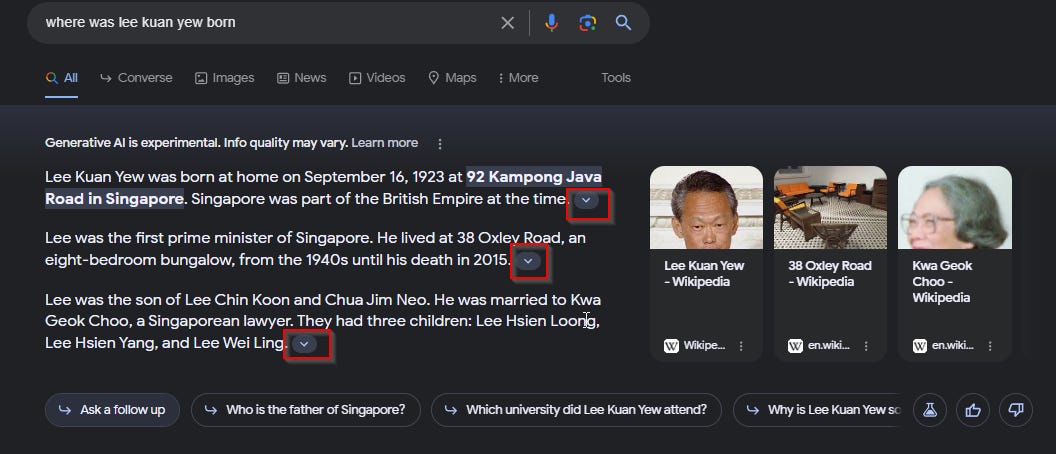Click Wikipedia favicon on 38 Oxley Road card
The width and height of the screenshot is (1056, 454).
point(795,346)
